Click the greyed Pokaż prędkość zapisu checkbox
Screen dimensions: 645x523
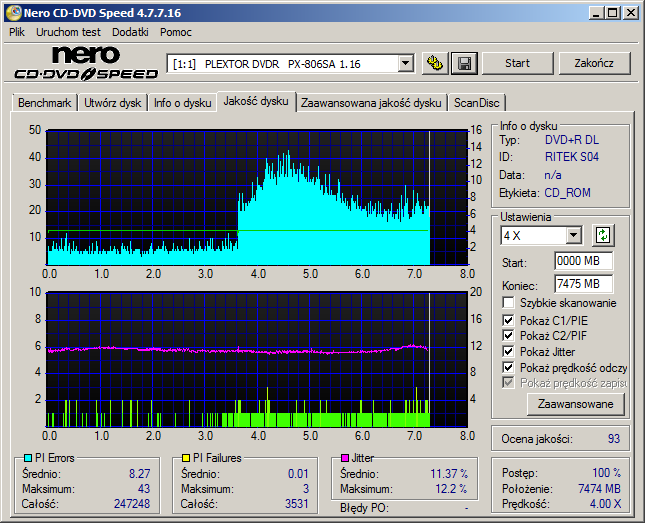click(x=508, y=383)
